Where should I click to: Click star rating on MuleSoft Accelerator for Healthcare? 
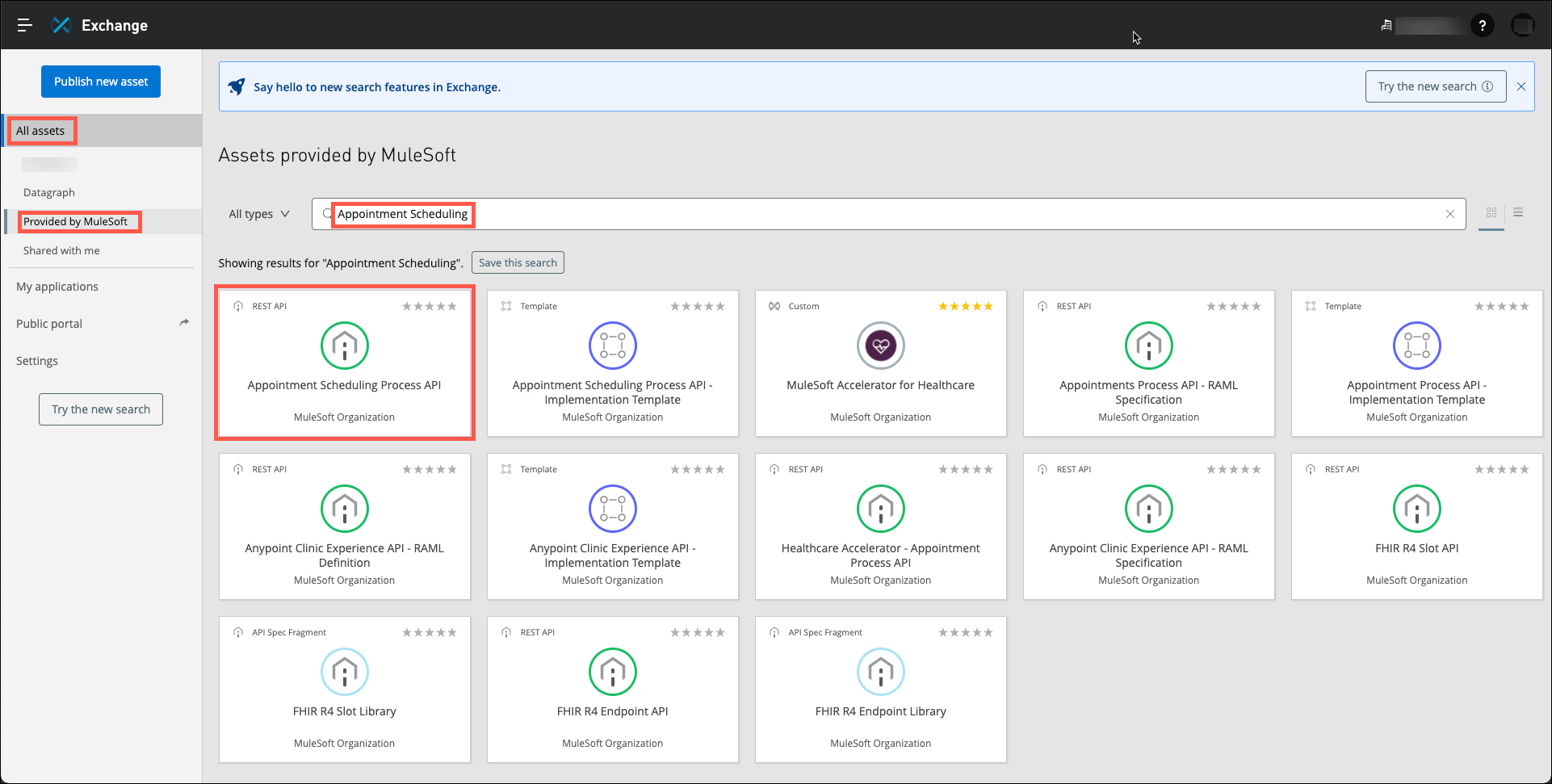coord(966,306)
